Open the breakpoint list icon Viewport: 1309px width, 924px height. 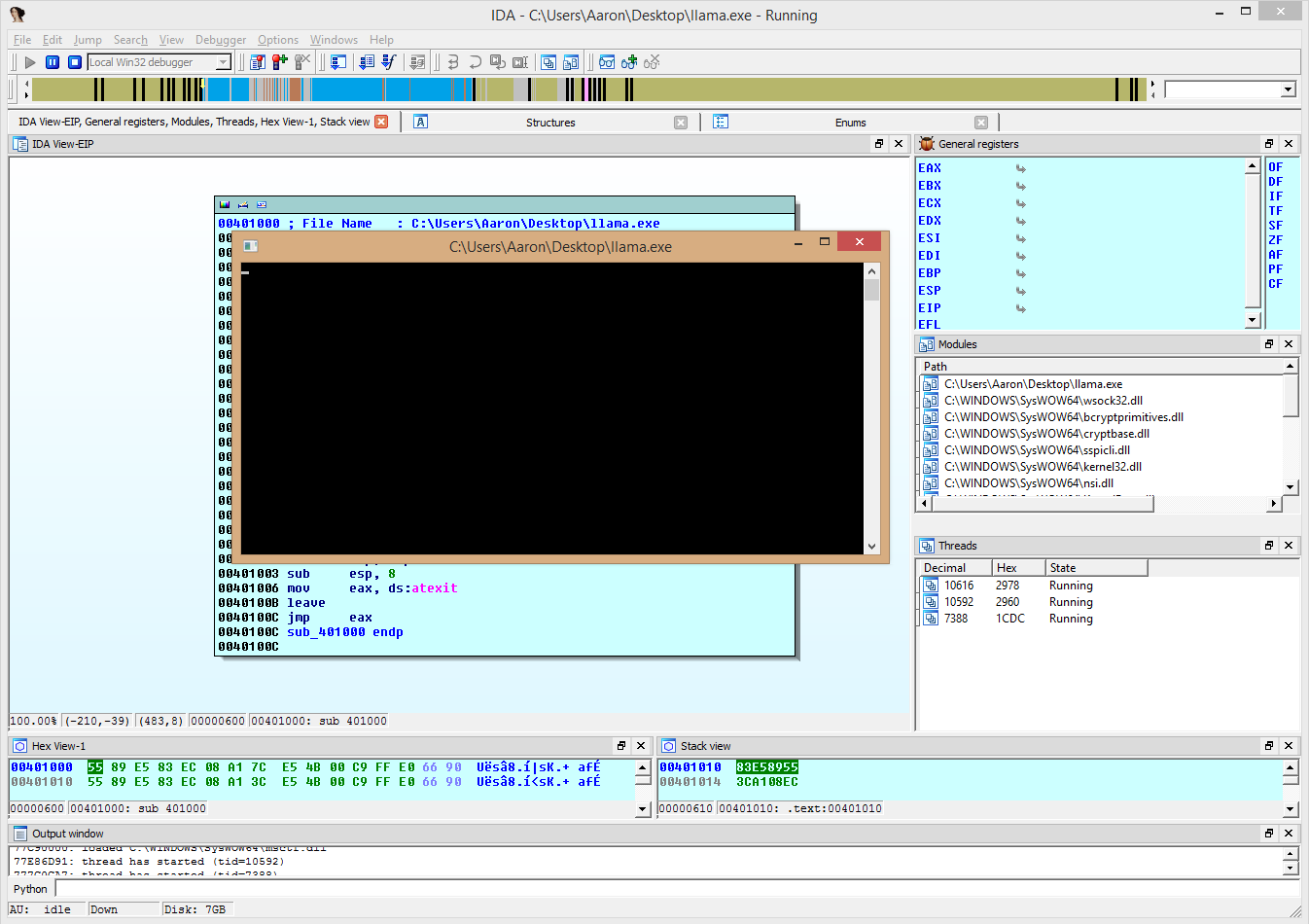pyautogui.click(x=257, y=62)
